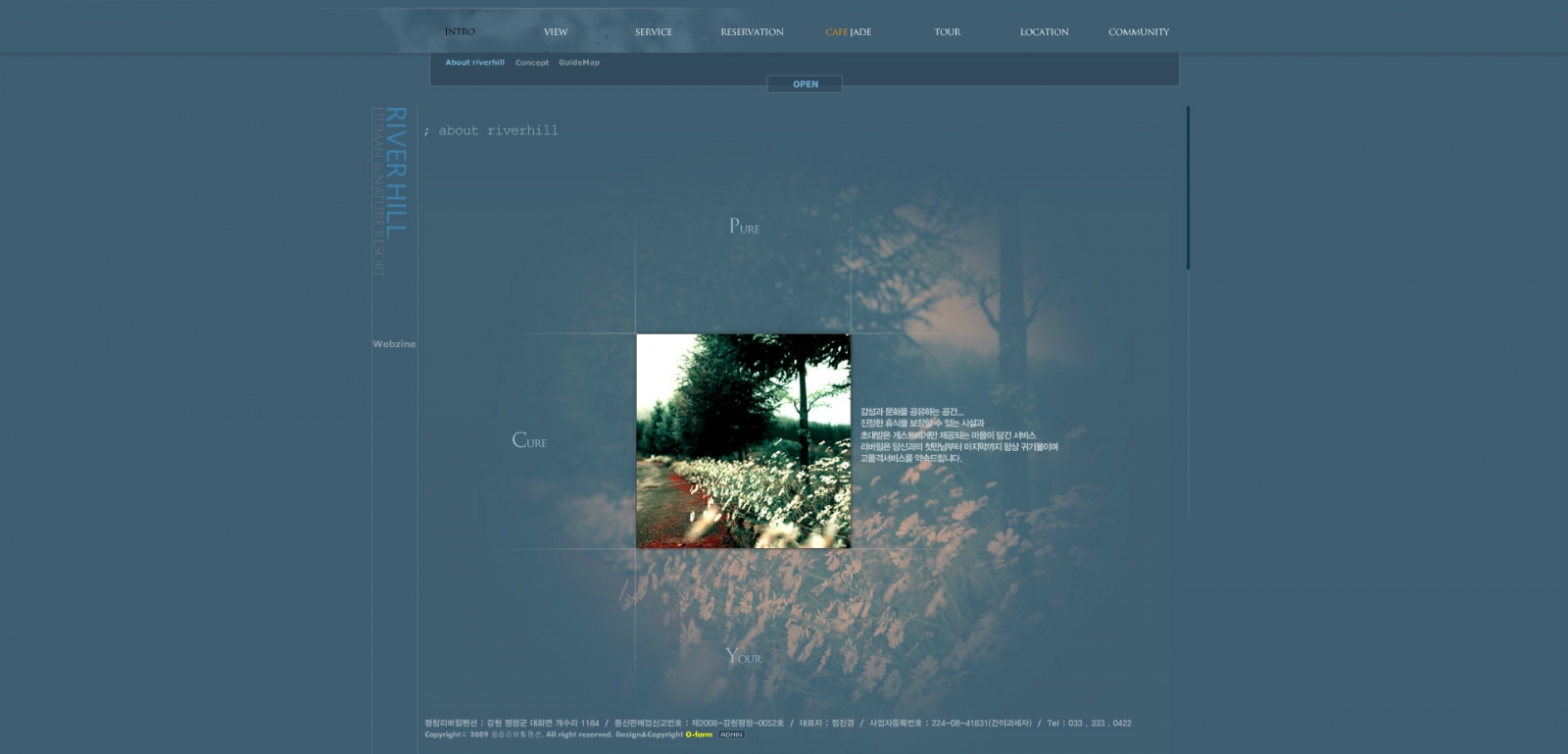The height and width of the screenshot is (754, 1568).
Task: Switch to the Concept submenu tab
Action: 532,63
